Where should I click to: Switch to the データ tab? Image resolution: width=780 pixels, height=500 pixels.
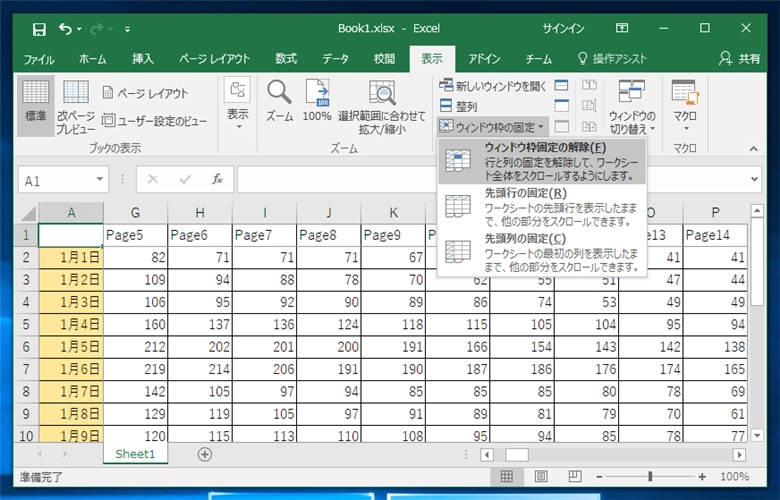click(x=335, y=59)
